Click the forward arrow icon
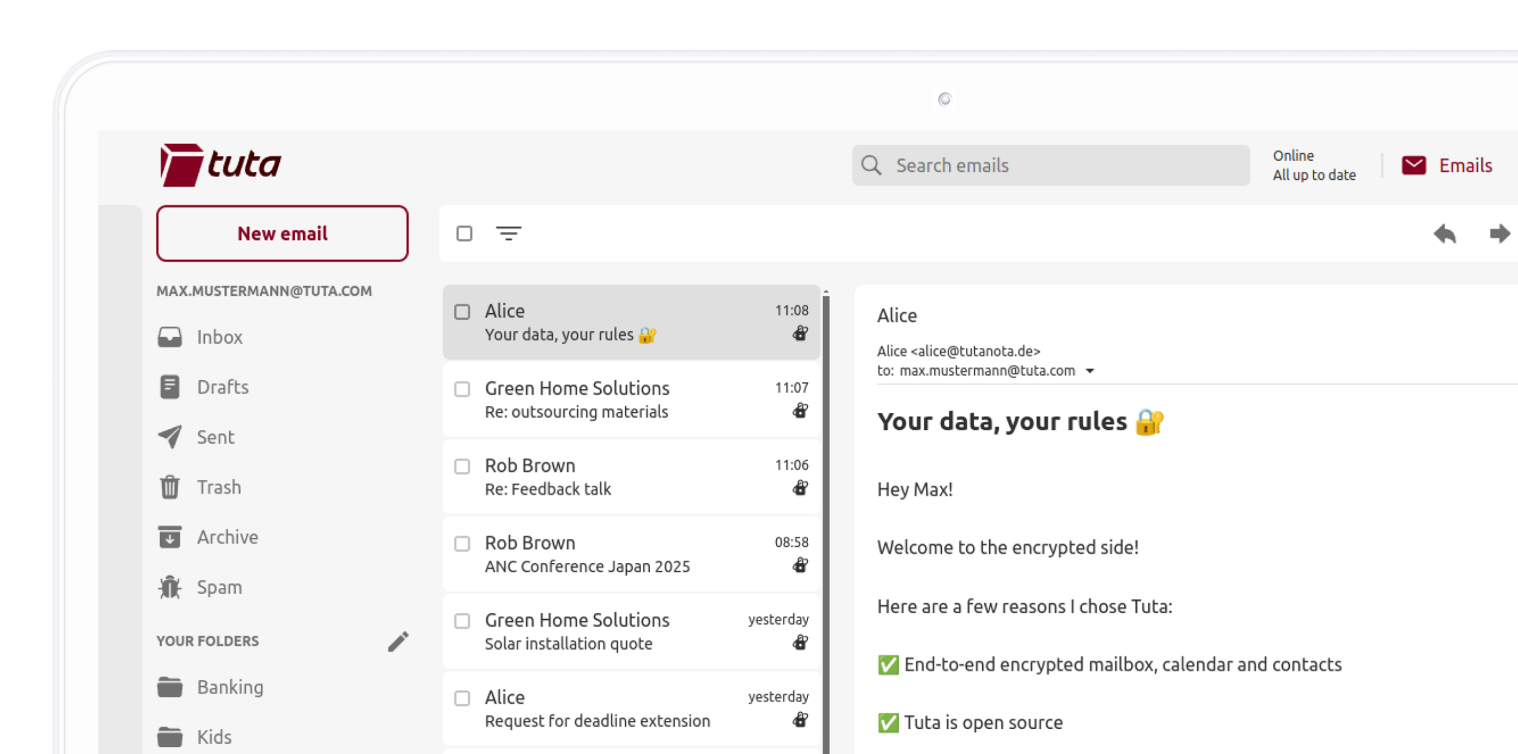This screenshot has height=754, width=1518. 1499,234
